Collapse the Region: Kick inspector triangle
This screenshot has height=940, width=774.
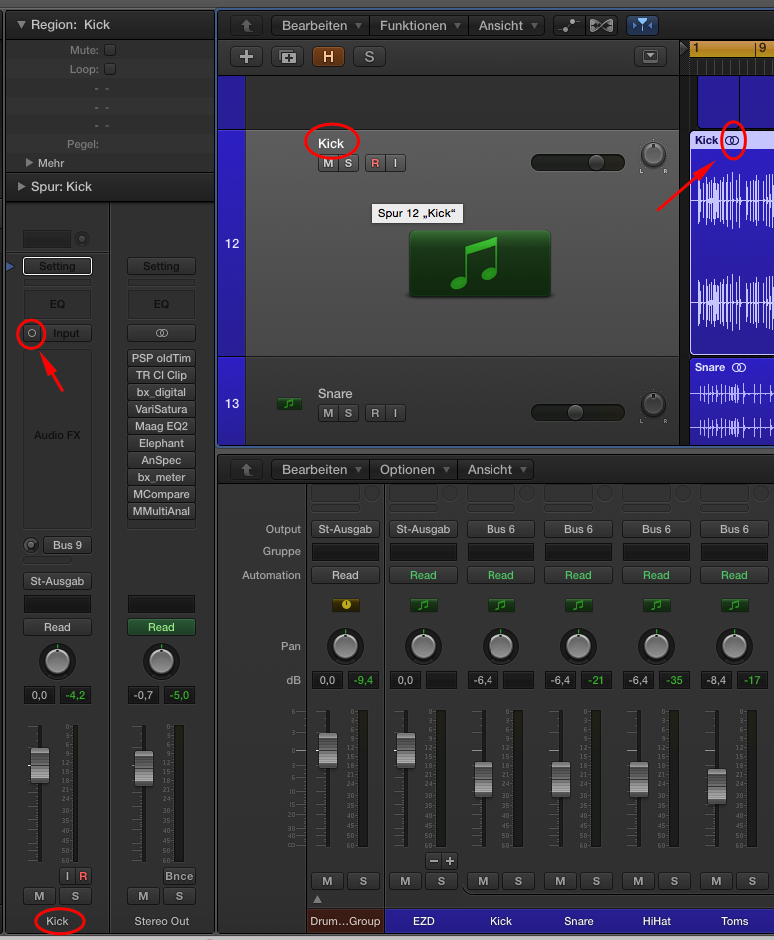(21, 25)
